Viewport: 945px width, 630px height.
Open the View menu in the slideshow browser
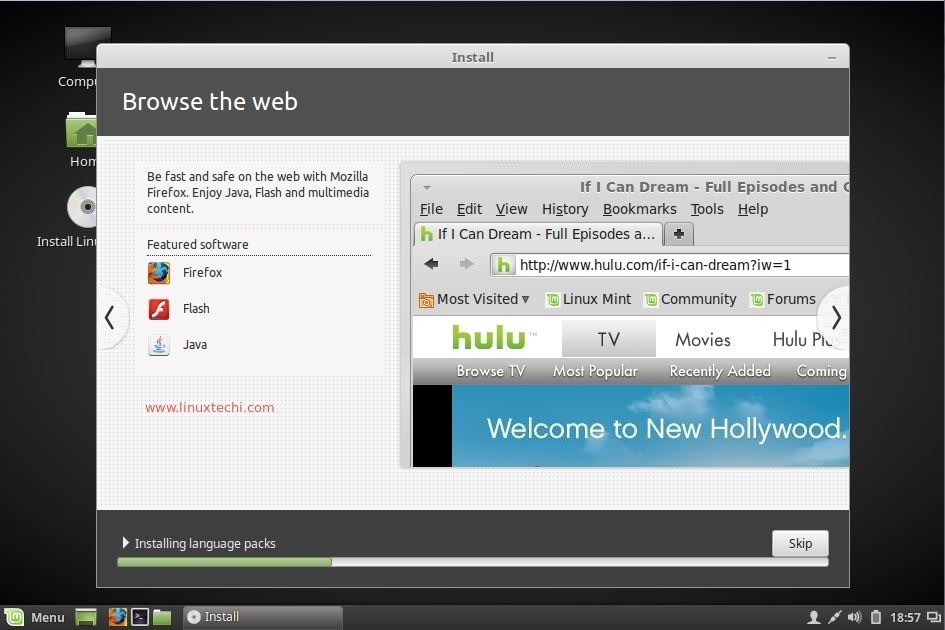[x=511, y=209]
